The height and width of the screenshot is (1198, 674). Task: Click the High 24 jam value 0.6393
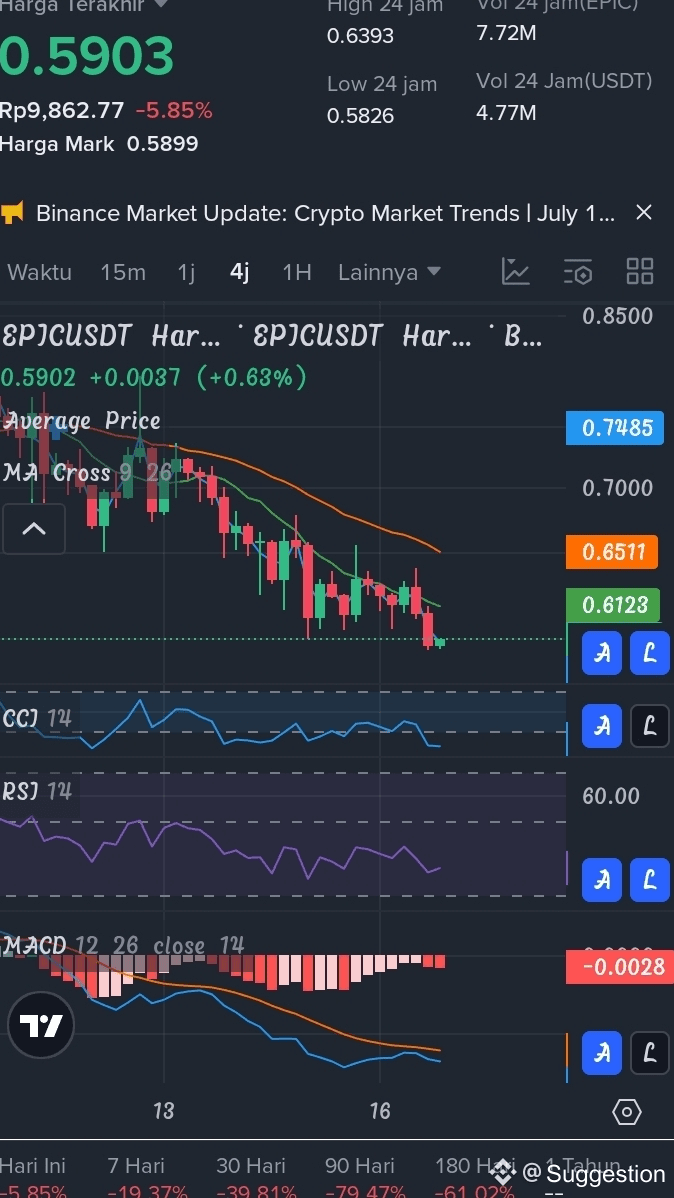click(x=361, y=36)
